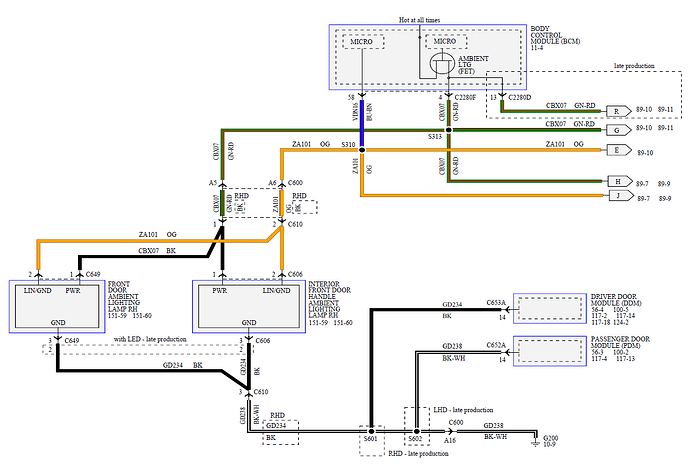Click the R off-page connector arrow

click(x=619, y=110)
